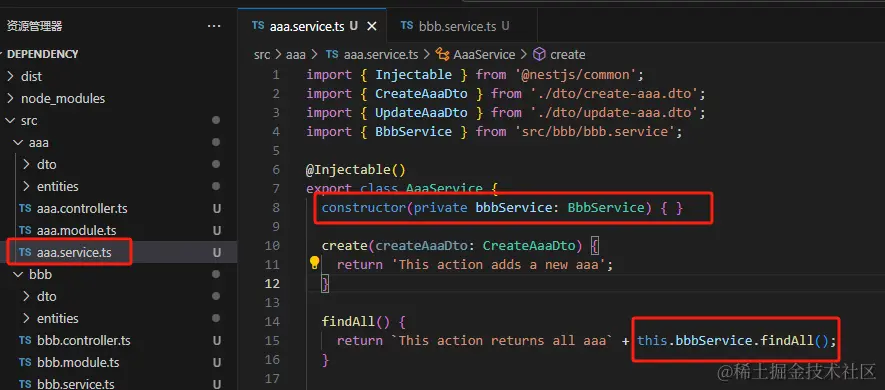Click the lightbulb quick fix icon
Screen dimensions: 885x390
314,262
